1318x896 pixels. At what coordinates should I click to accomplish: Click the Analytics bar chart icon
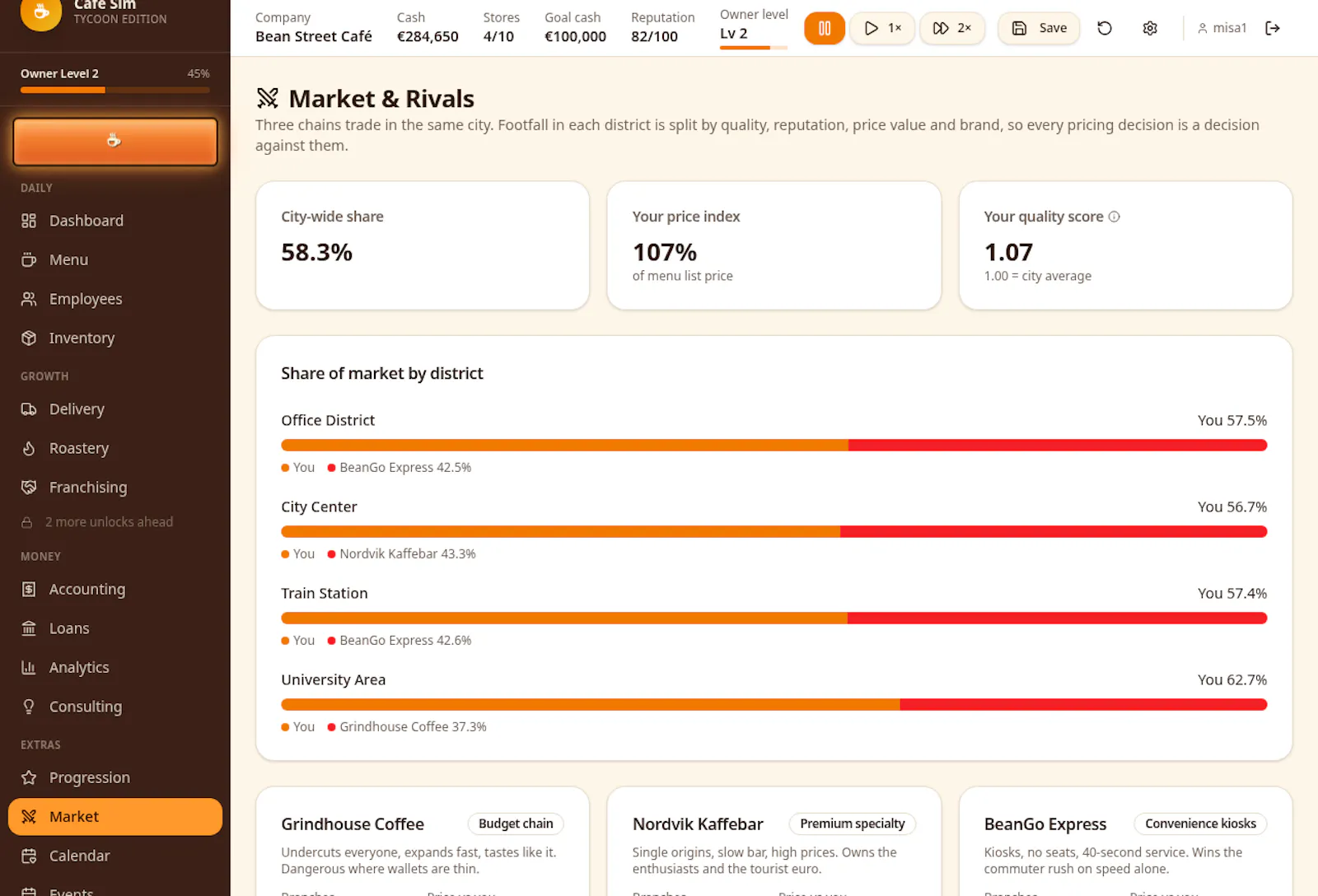tap(29, 668)
